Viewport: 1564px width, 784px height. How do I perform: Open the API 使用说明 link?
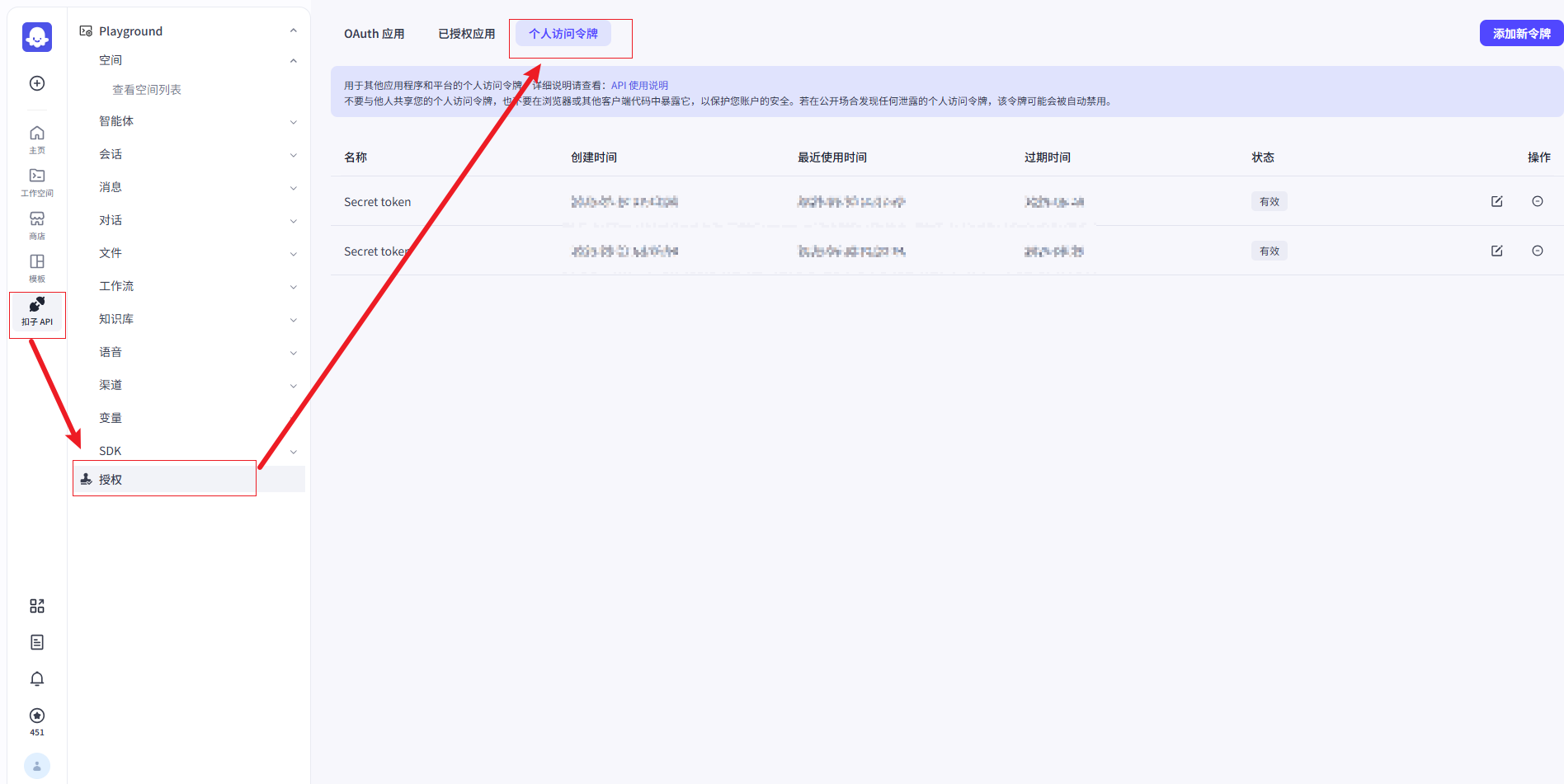click(x=639, y=86)
